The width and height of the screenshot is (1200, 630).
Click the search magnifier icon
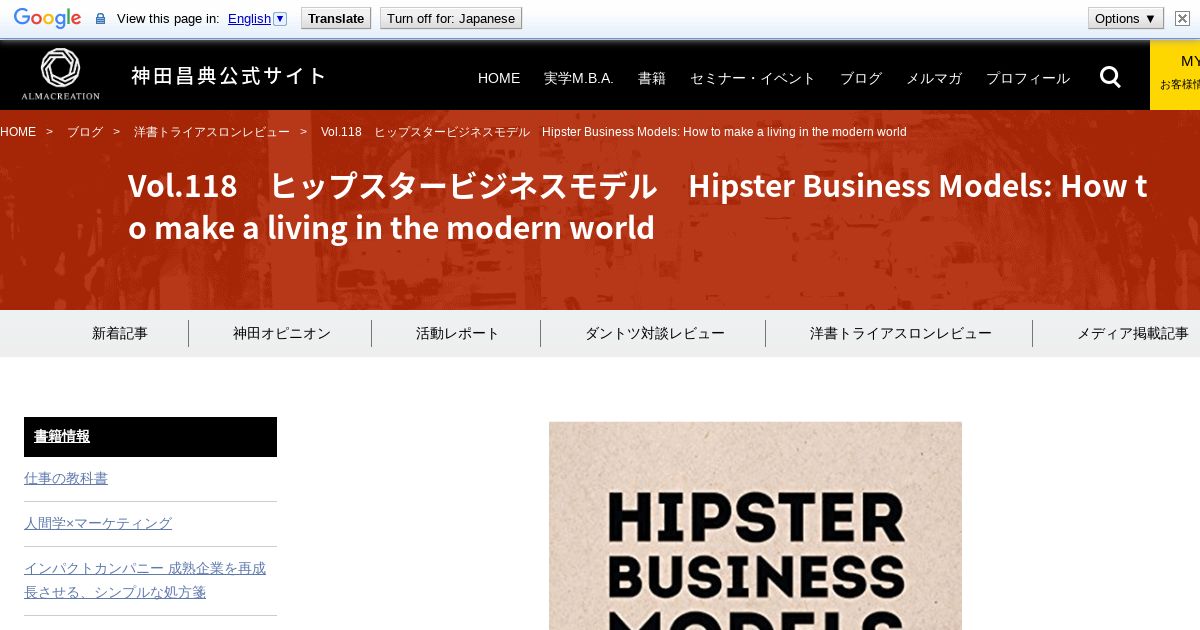pyautogui.click(x=1110, y=77)
